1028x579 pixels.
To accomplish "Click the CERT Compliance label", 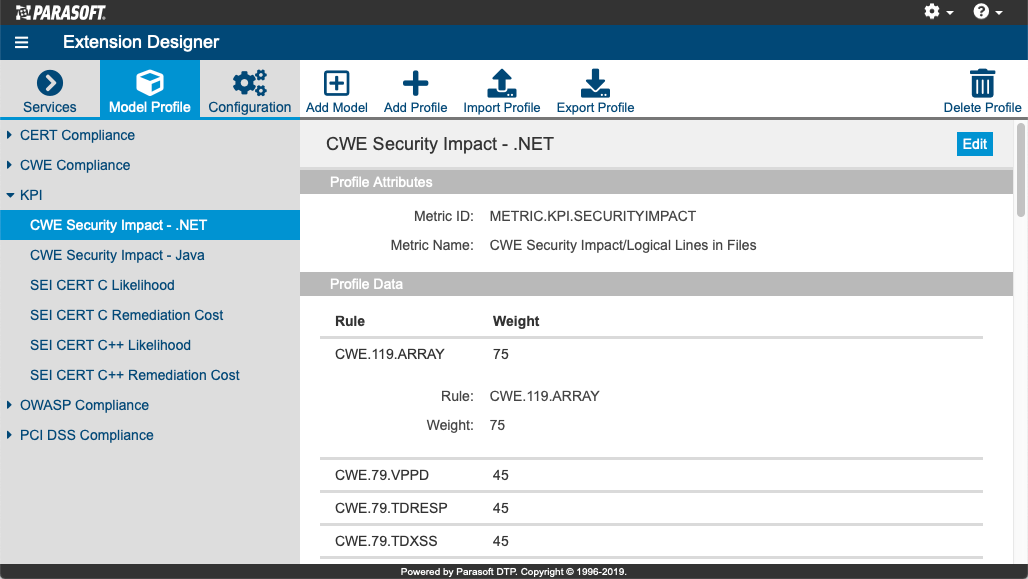I will pos(77,135).
